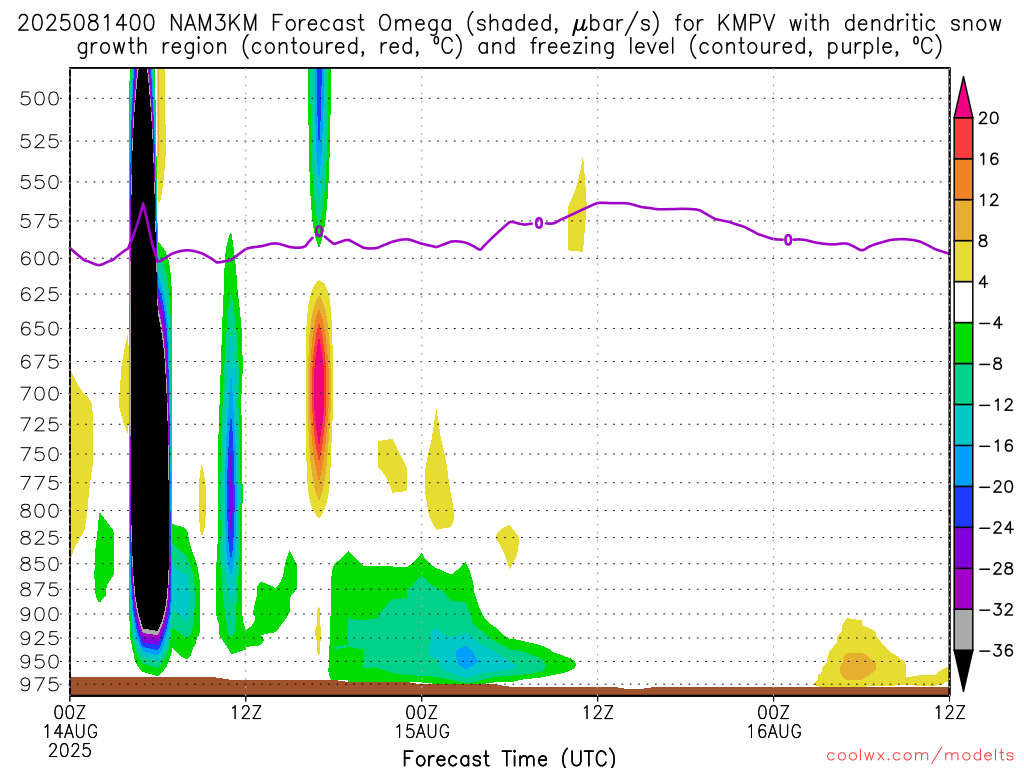
Task: Click the color bar value label -4
Action: [991, 323]
